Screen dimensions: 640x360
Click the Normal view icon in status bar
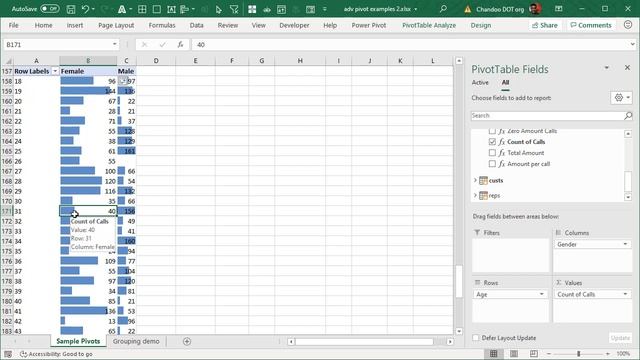click(x=493, y=353)
